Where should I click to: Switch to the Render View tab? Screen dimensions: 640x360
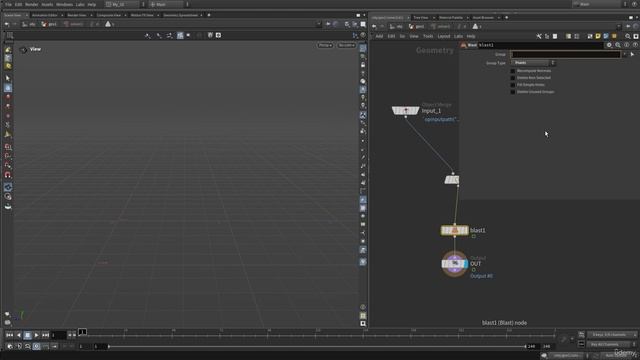(77, 15)
